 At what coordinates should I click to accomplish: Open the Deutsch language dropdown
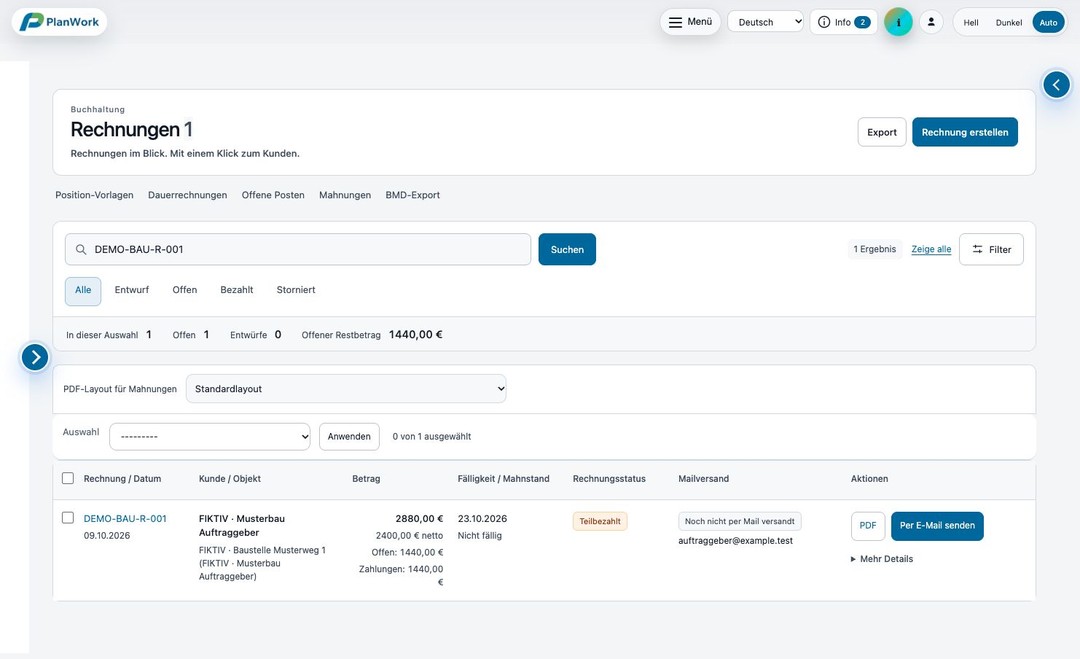(x=765, y=22)
